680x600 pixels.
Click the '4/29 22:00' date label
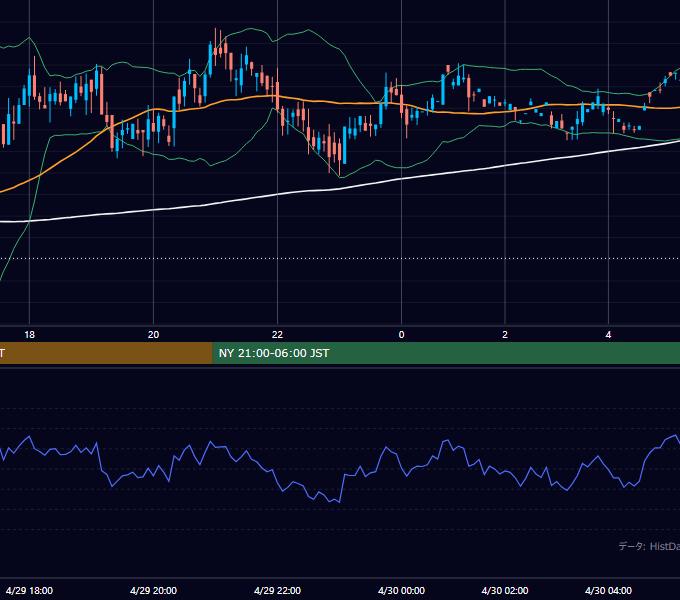pyautogui.click(x=278, y=590)
